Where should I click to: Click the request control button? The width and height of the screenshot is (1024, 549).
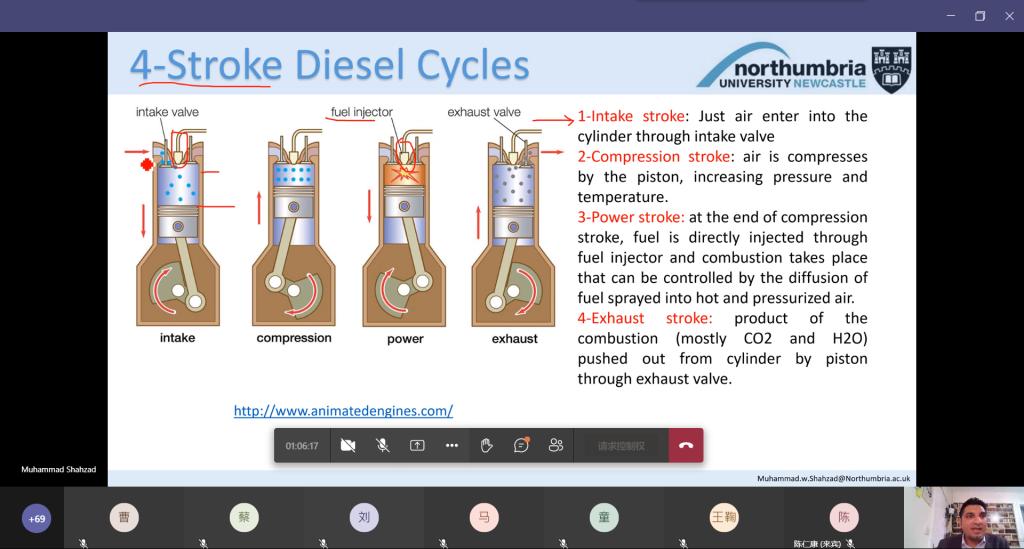(x=621, y=446)
